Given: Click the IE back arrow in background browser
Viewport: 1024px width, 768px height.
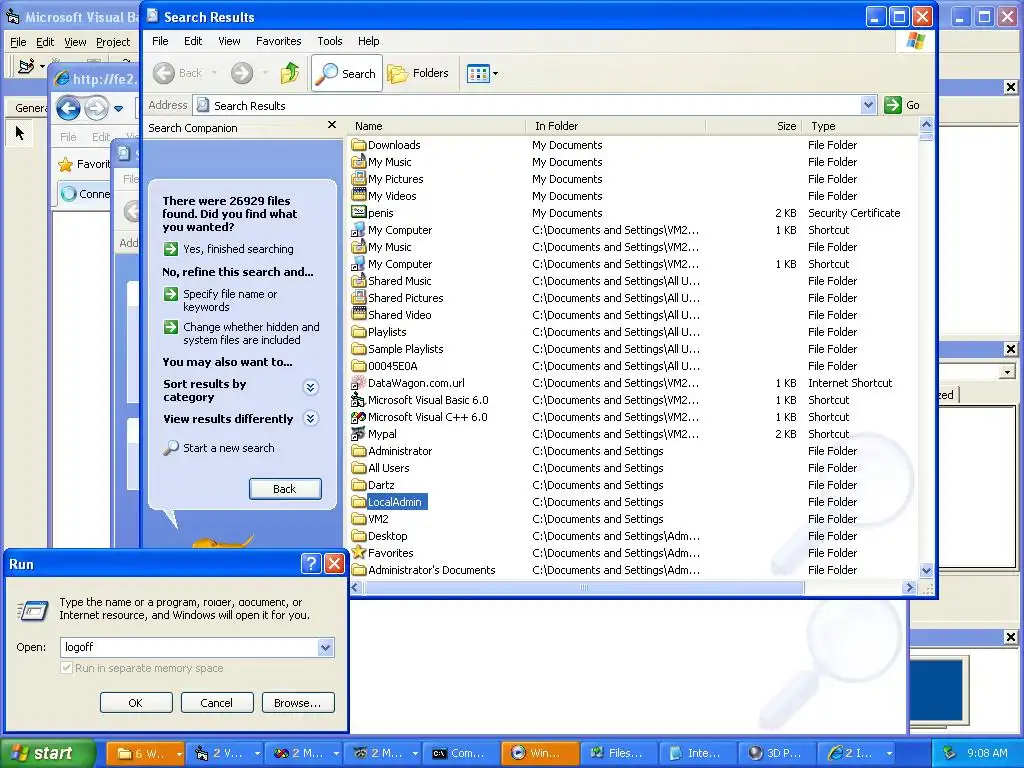Looking at the screenshot, I should (69, 108).
